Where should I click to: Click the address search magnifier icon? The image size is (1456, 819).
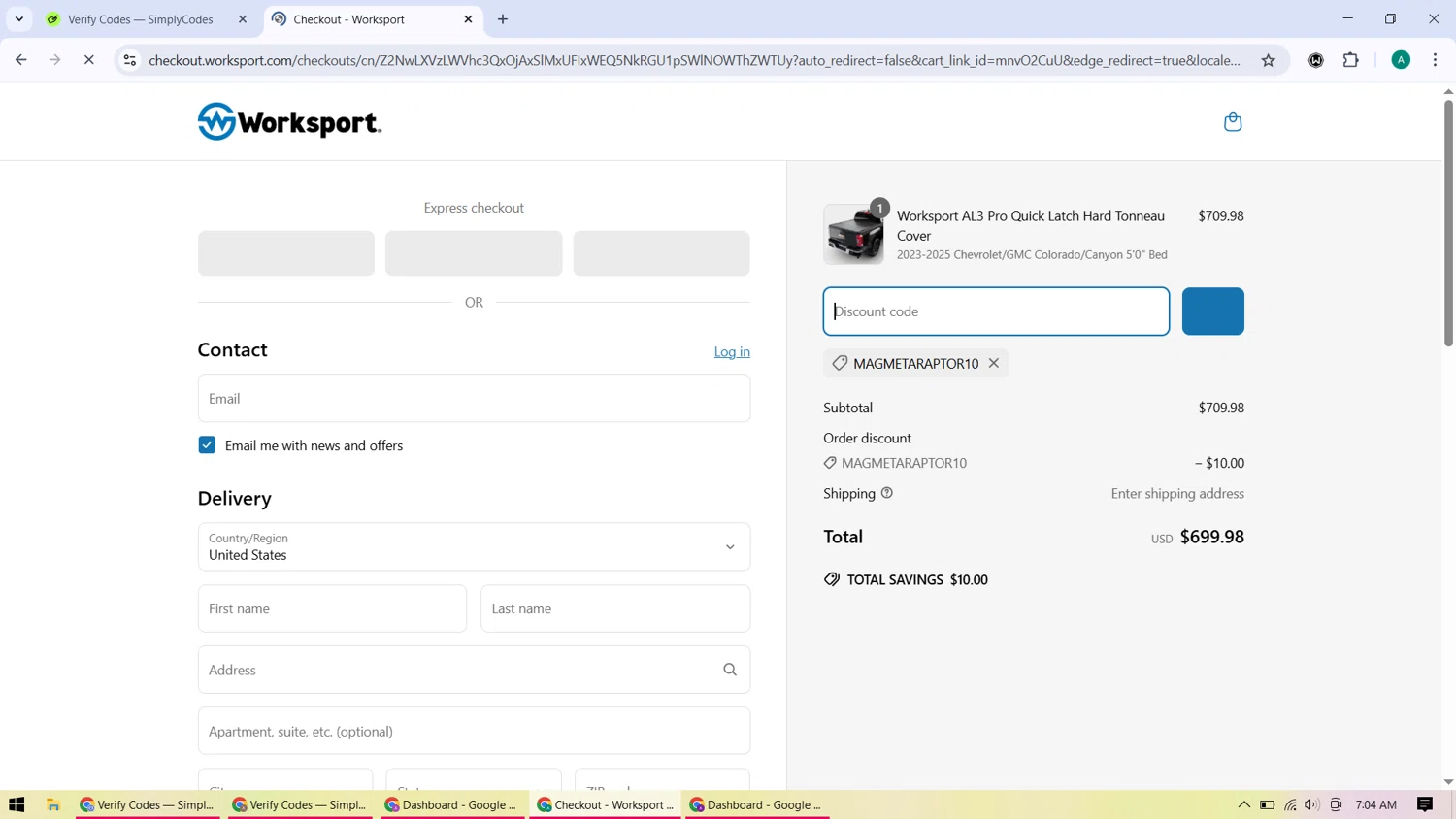click(730, 670)
